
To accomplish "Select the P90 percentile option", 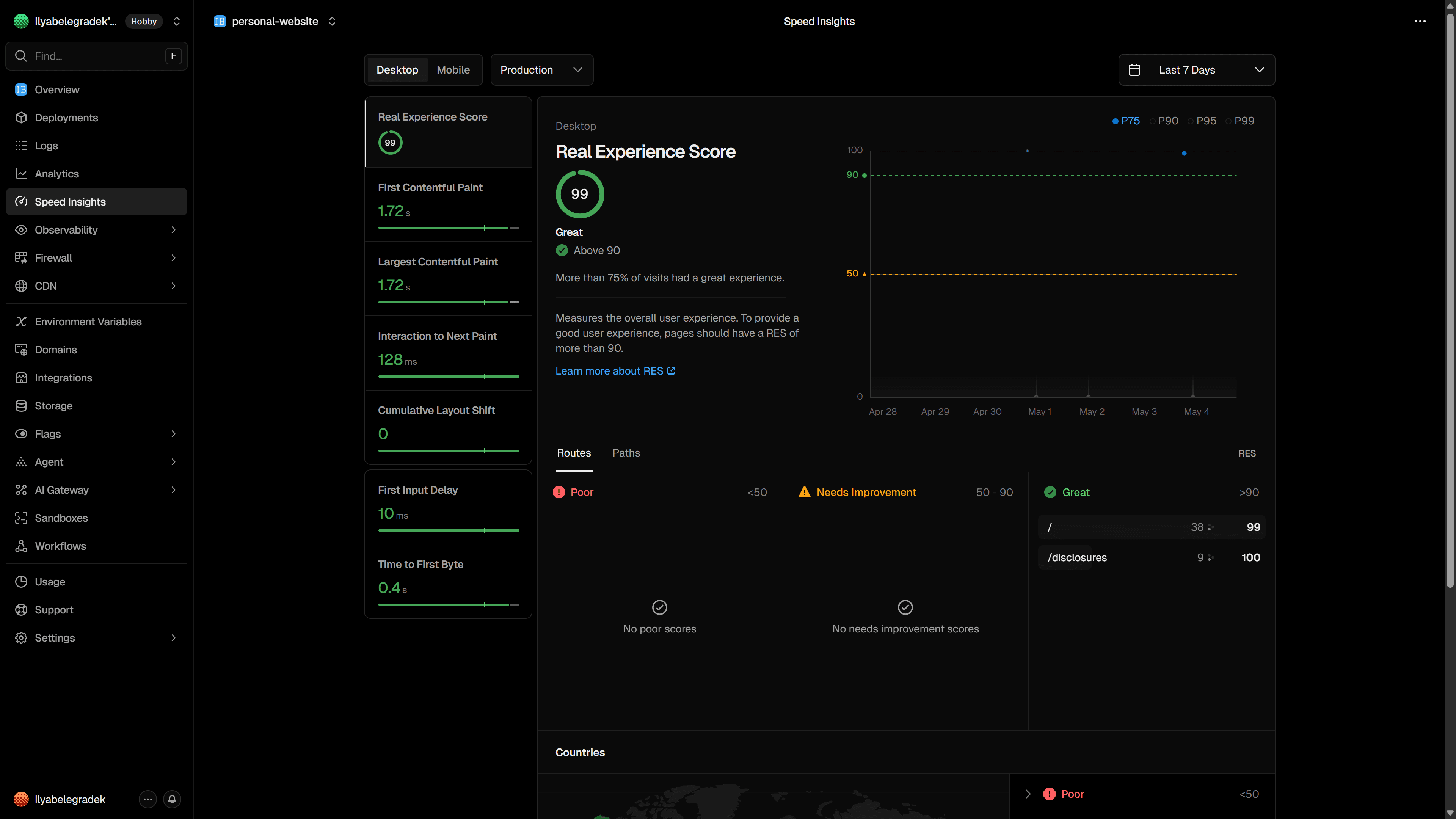I will [x=1164, y=121].
